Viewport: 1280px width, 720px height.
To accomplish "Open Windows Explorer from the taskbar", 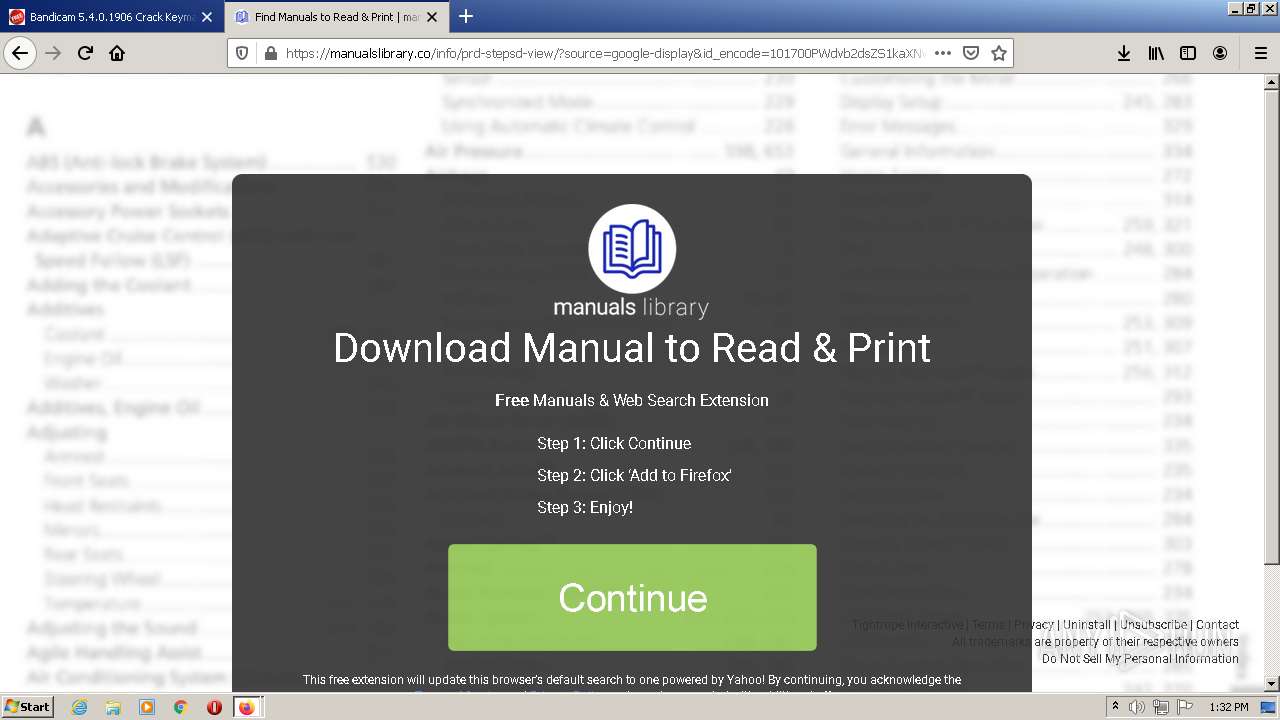I will pos(113,707).
